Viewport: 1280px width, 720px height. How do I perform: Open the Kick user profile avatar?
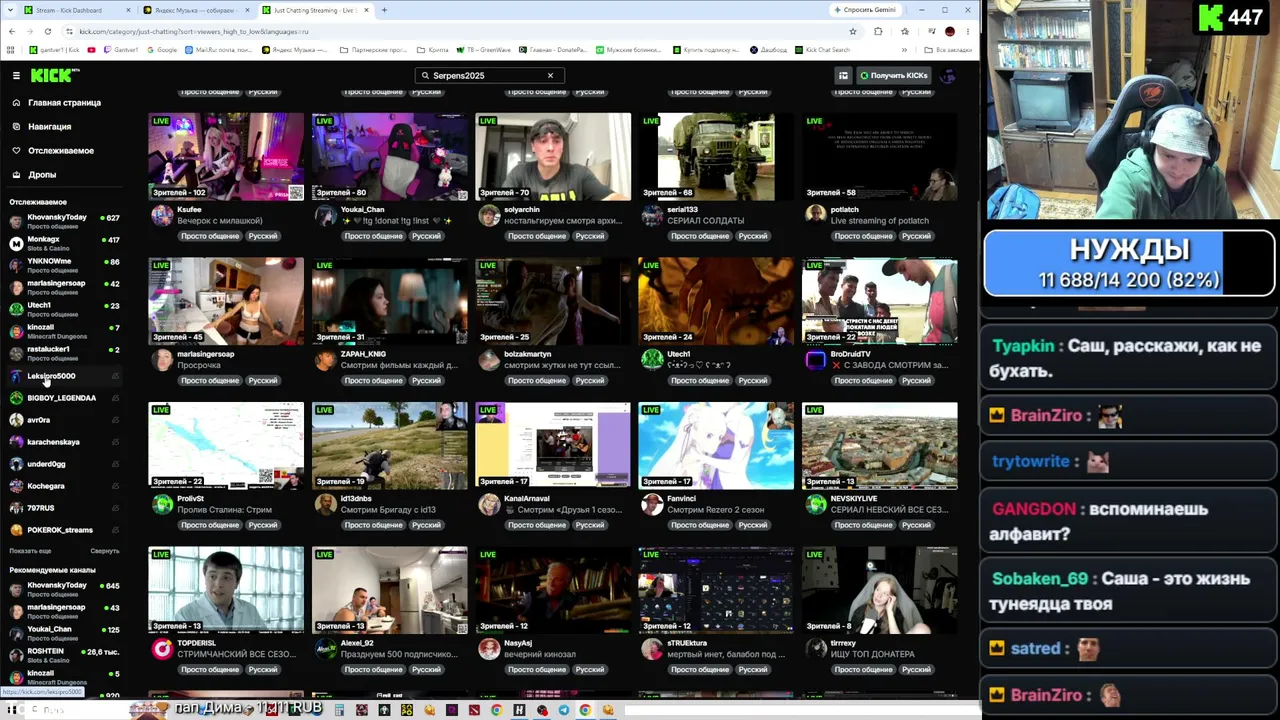click(948, 76)
